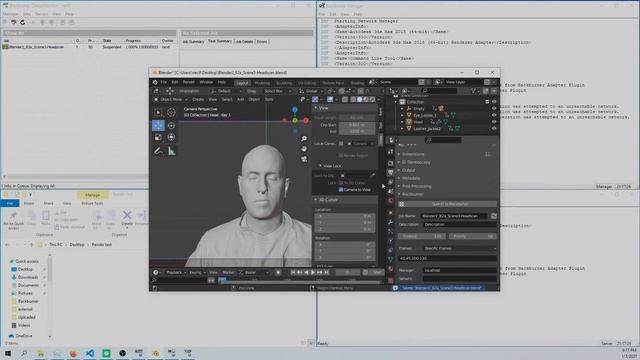Hide the Eye_Lenses object in outliner

click(494, 115)
